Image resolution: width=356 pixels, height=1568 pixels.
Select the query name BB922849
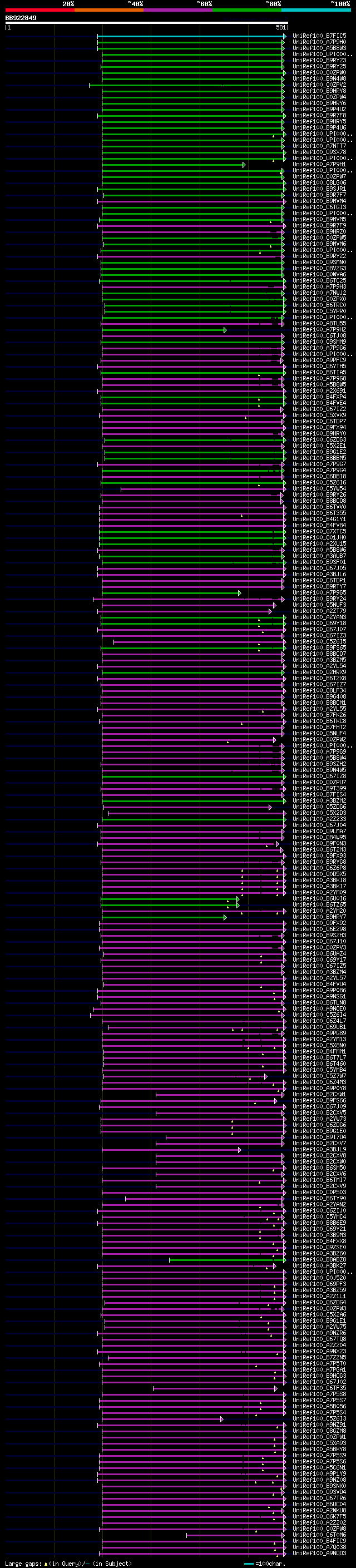coord(21,18)
